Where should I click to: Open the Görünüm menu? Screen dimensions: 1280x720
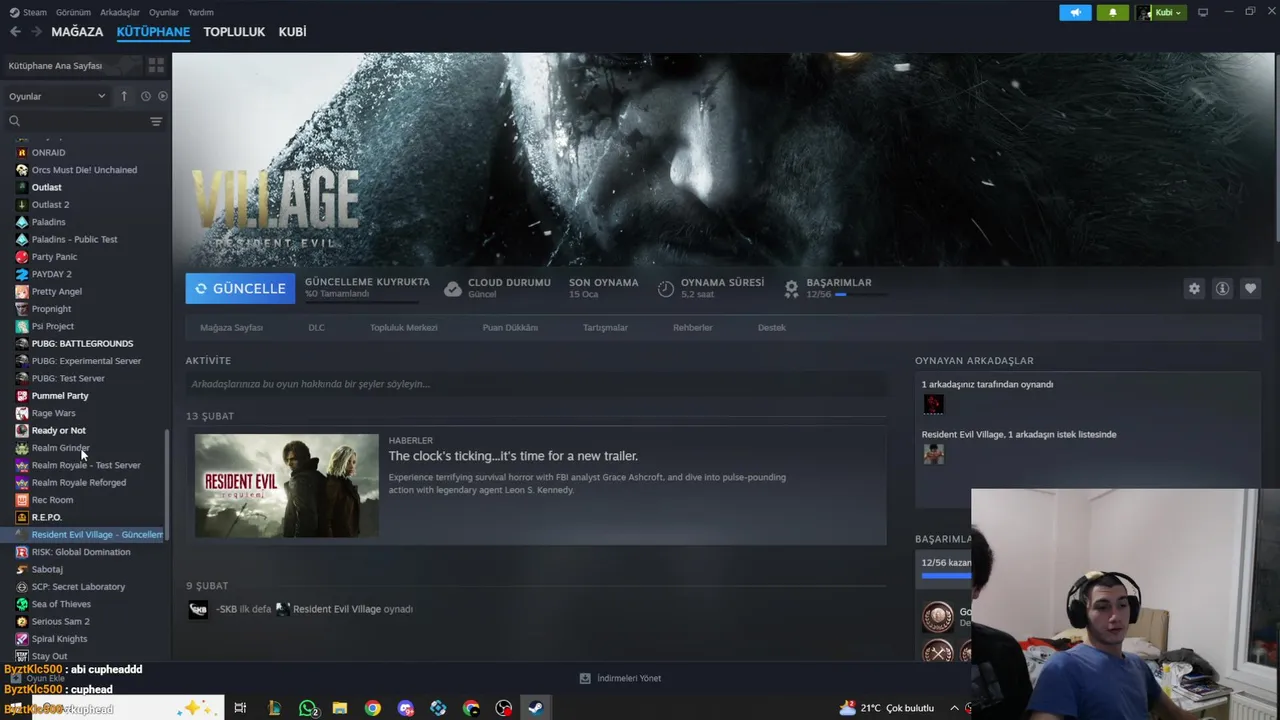pyautogui.click(x=73, y=12)
